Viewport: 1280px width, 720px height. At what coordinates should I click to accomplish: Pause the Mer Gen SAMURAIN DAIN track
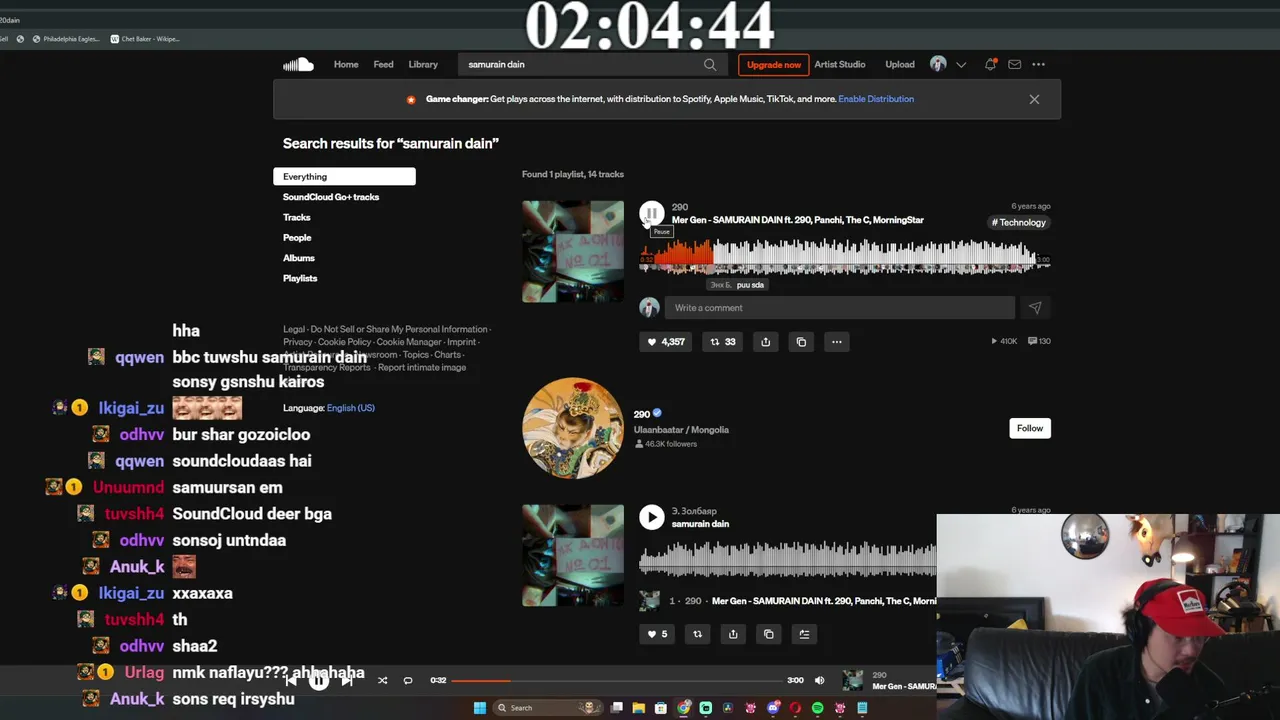pyautogui.click(x=651, y=213)
